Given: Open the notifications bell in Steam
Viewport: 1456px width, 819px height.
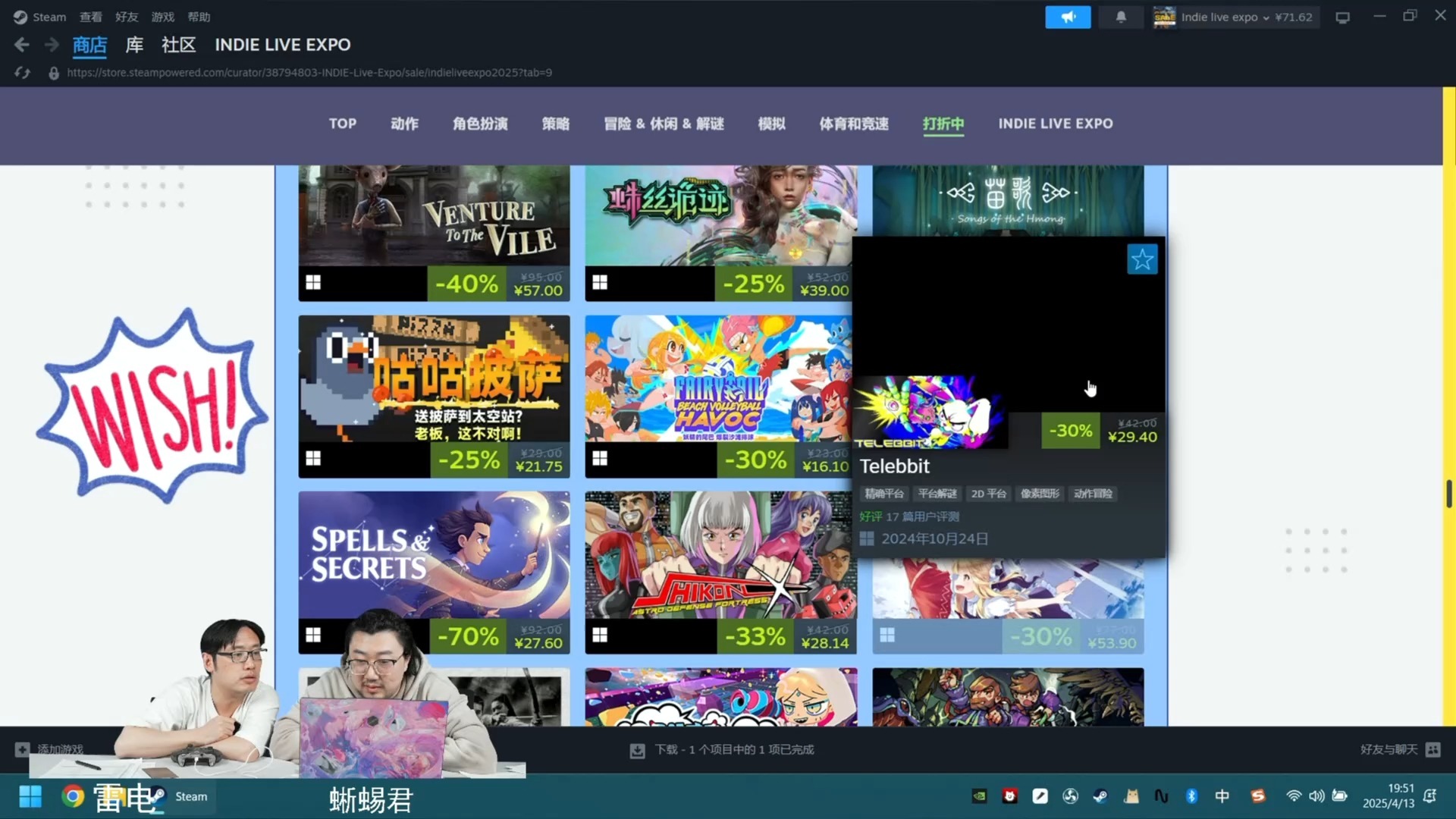Looking at the screenshot, I should pyautogui.click(x=1121, y=17).
